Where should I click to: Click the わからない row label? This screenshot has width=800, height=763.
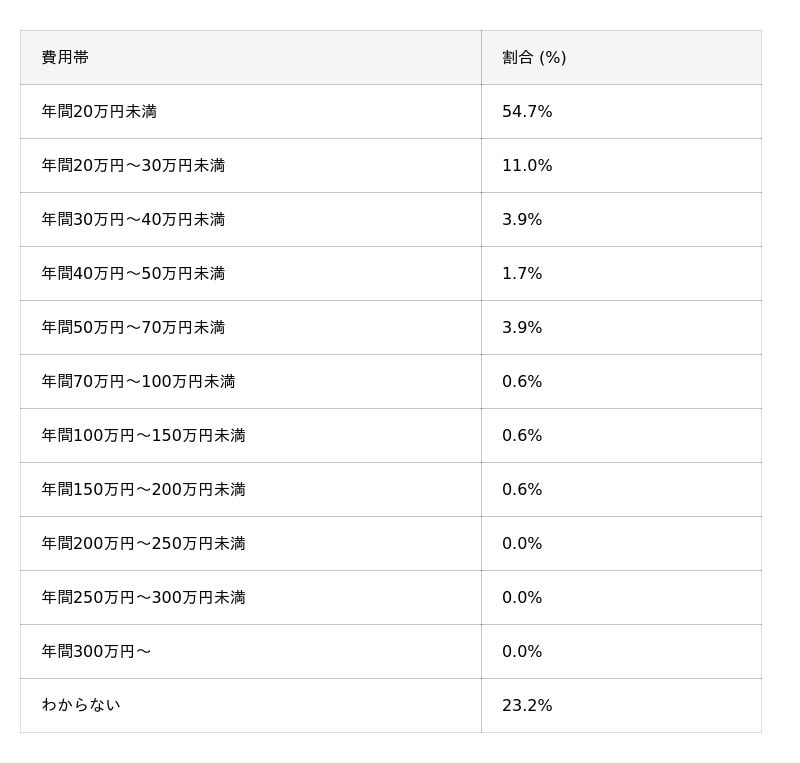click(x=80, y=706)
